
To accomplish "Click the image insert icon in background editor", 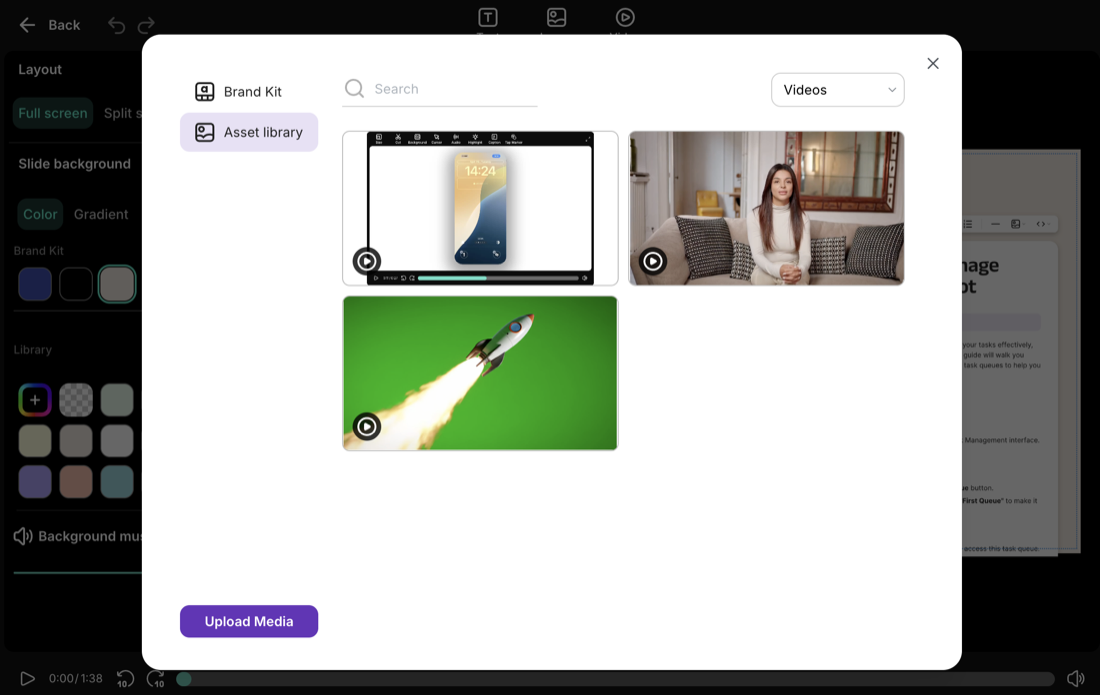I will (1015, 224).
